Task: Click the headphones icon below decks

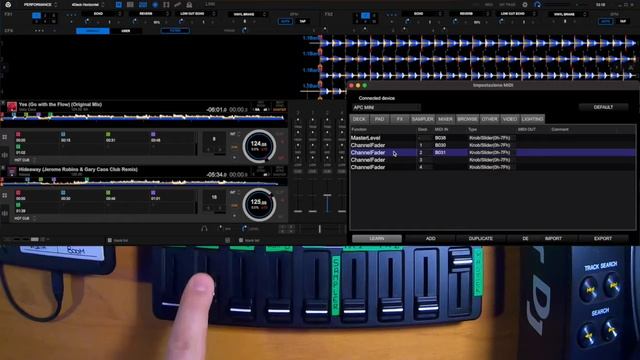Action: point(204,229)
